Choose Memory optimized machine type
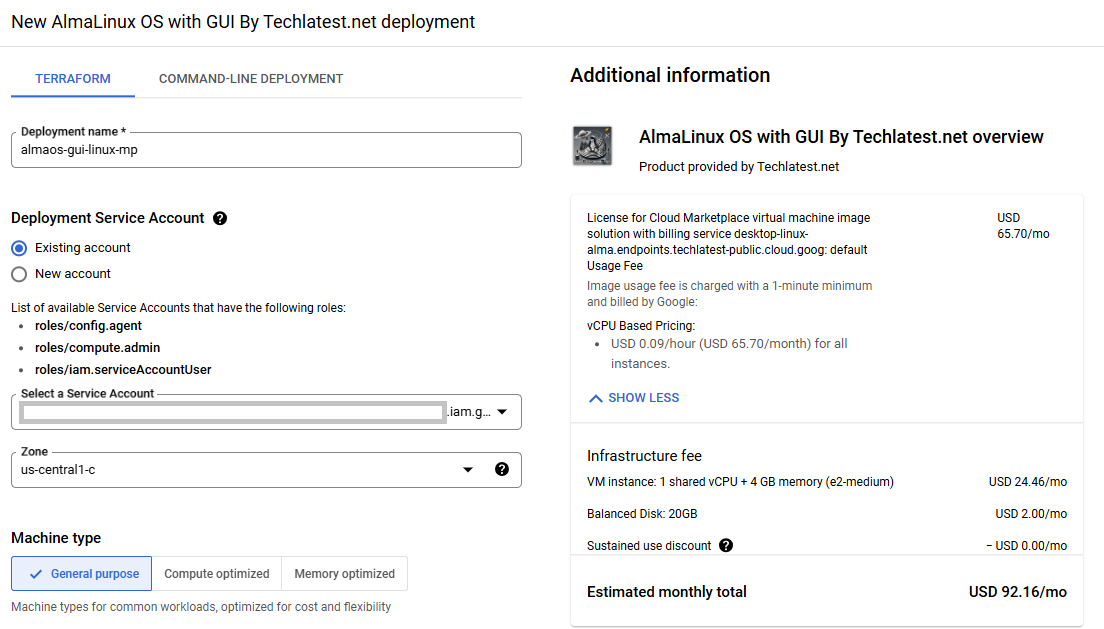The image size is (1104, 629). [344, 573]
